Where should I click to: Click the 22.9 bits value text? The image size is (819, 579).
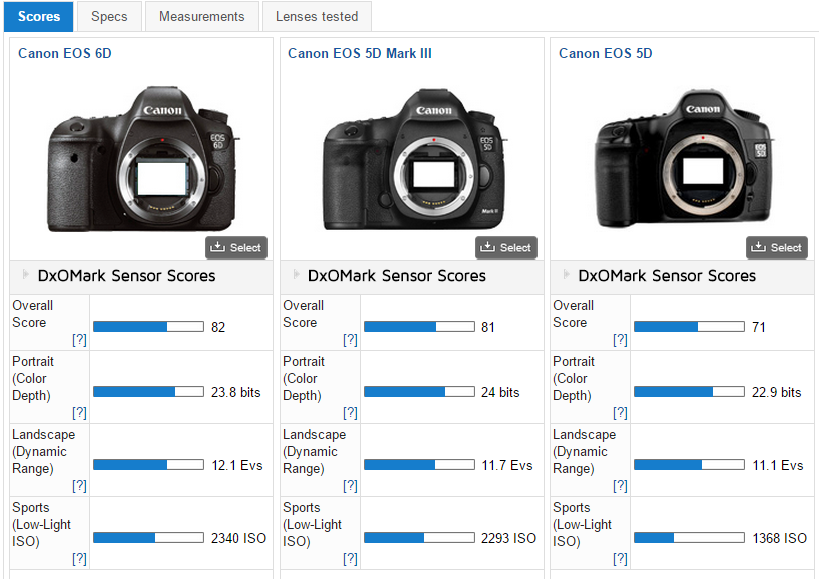(777, 392)
